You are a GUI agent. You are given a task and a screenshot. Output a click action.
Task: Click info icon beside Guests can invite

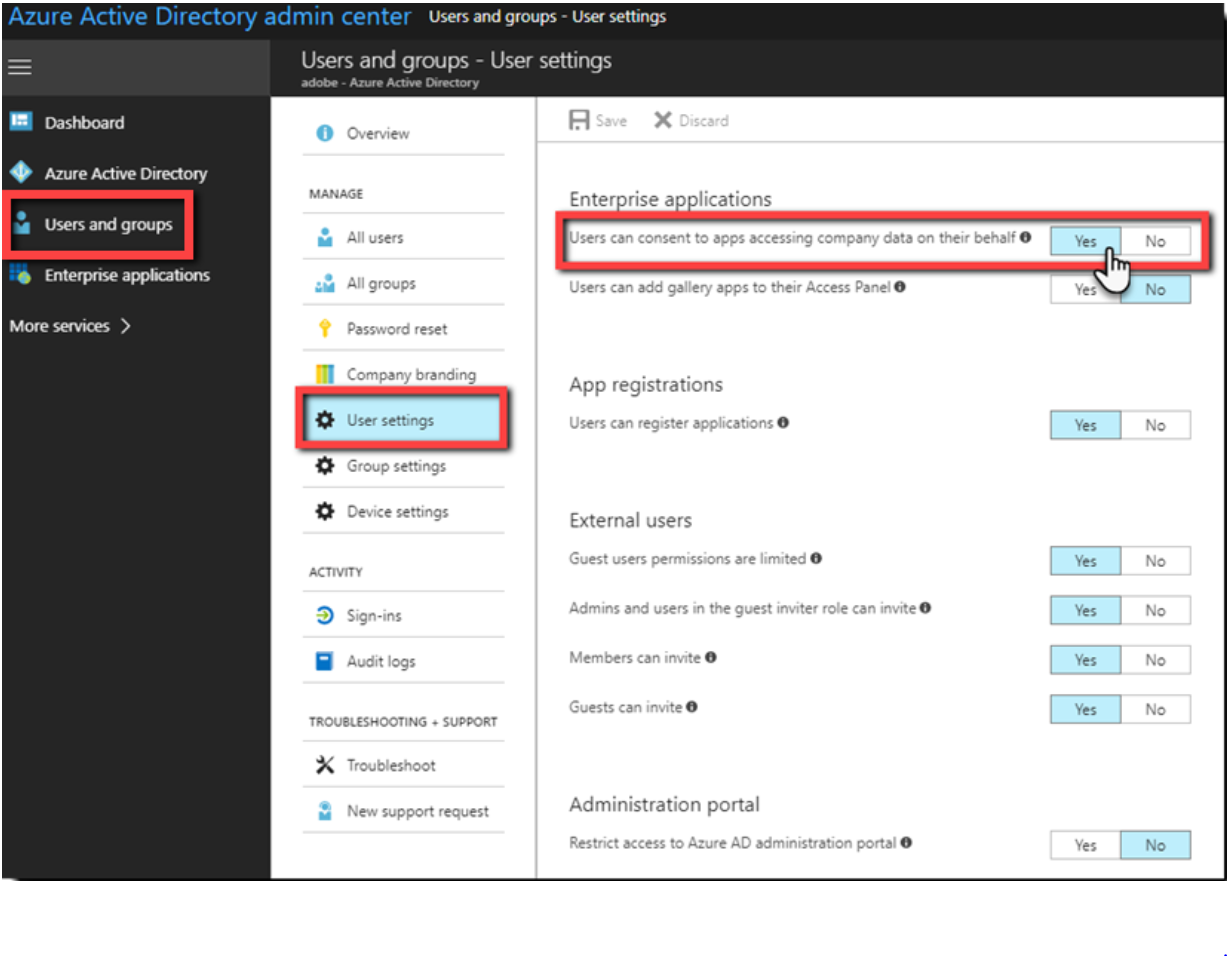[692, 707]
